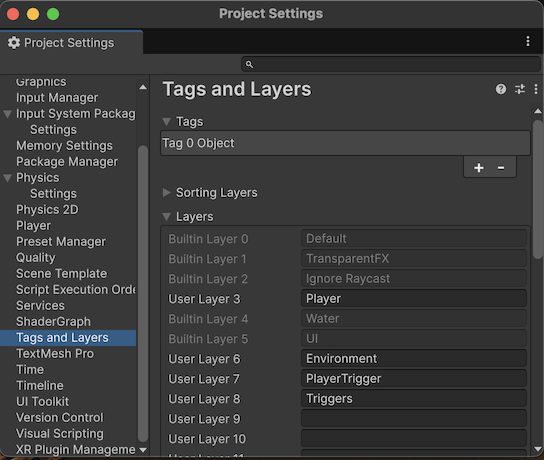Open Settings under Physics
The image size is (544, 460).
pos(53,194)
